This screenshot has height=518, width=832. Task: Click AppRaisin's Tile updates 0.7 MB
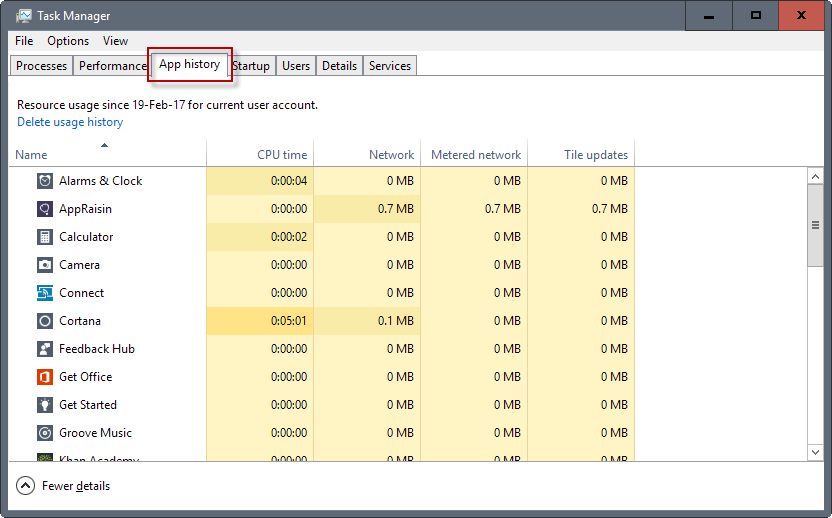tap(610, 209)
